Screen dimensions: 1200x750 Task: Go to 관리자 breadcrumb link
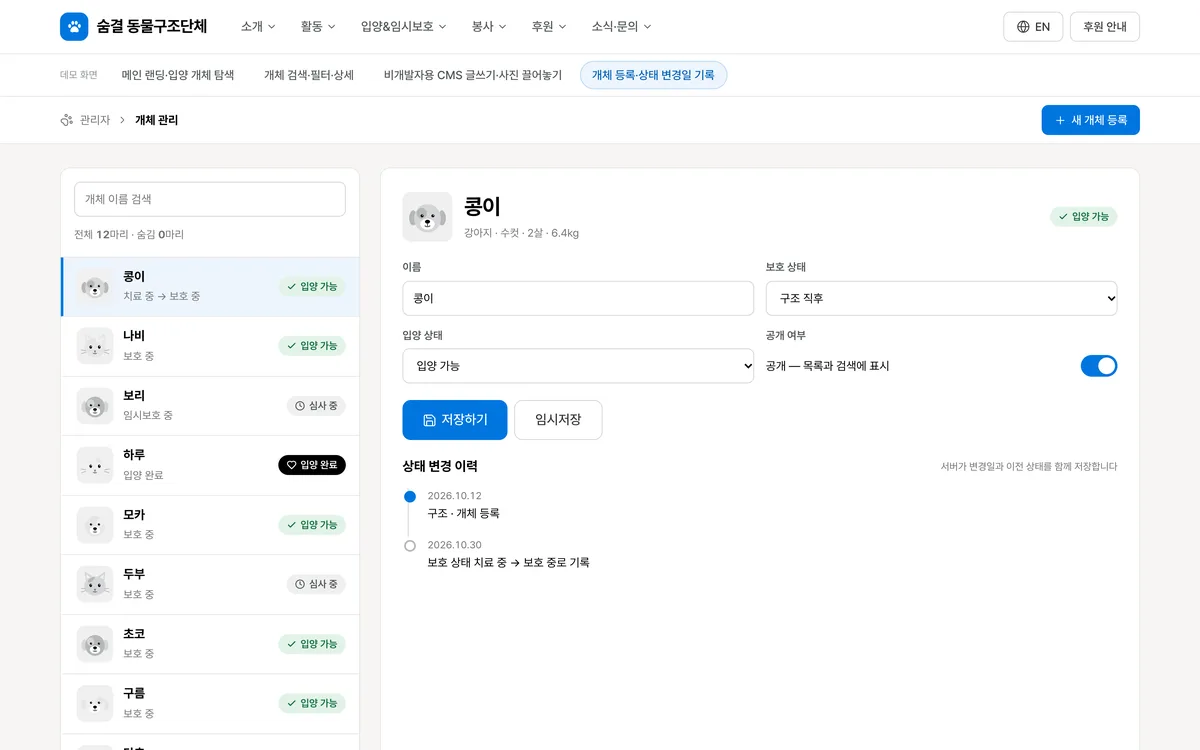point(95,120)
